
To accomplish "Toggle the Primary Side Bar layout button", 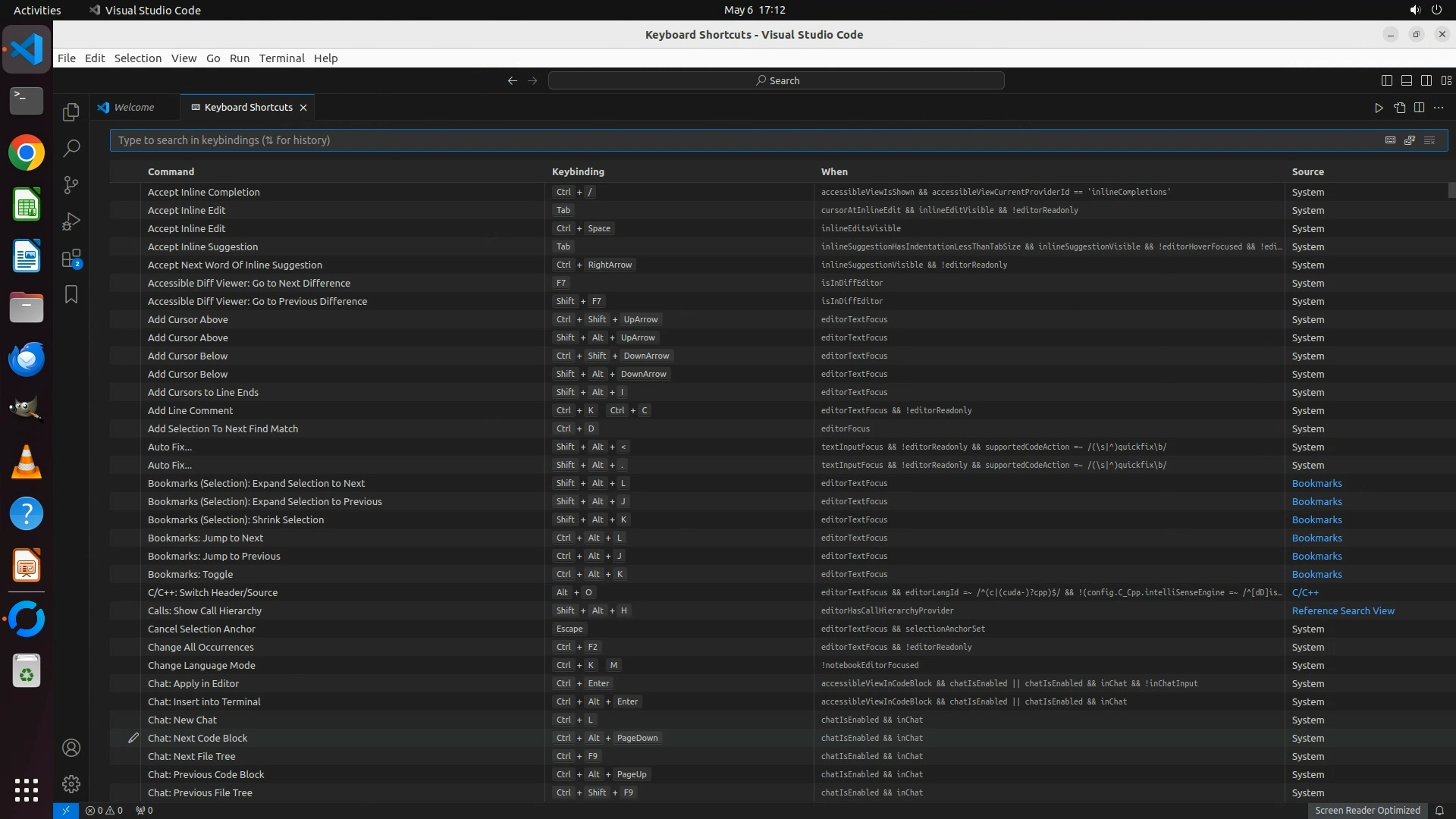I will tap(1387, 80).
